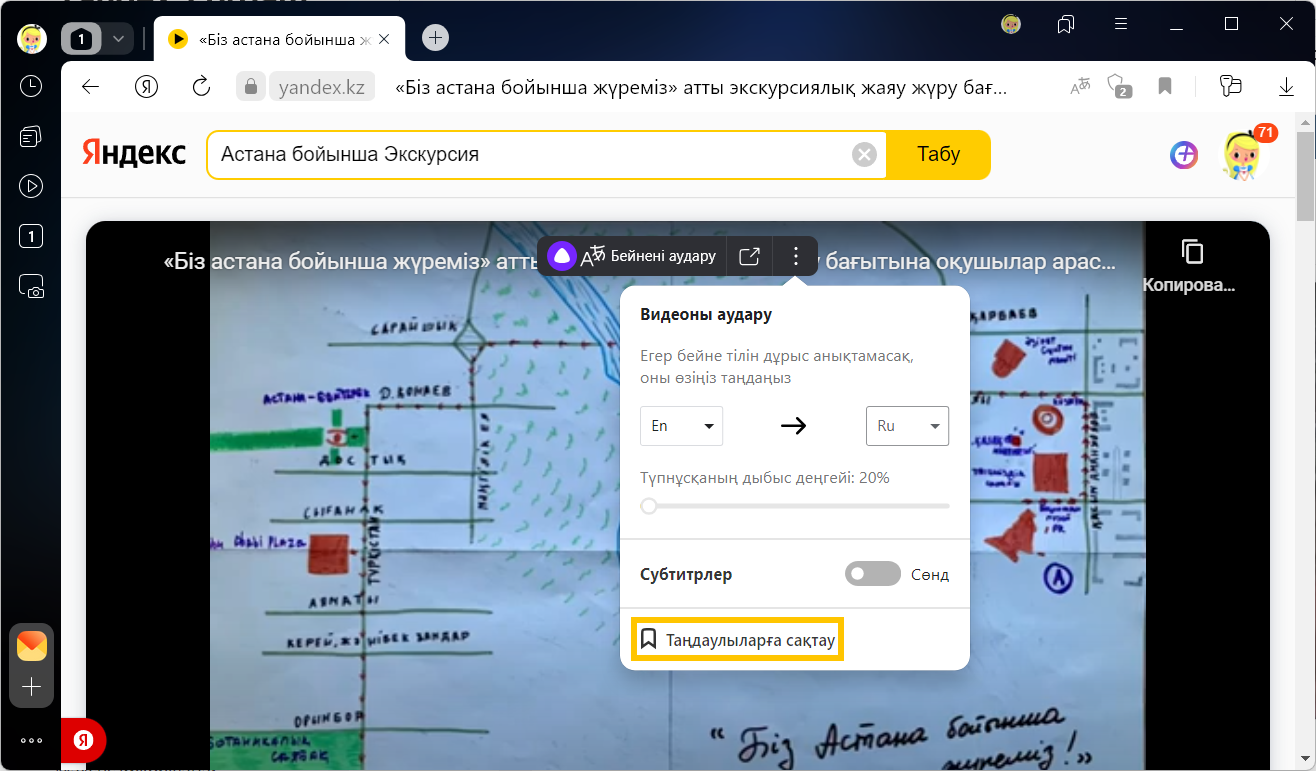Open the user avatar with 71 notifications

click(1244, 154)
